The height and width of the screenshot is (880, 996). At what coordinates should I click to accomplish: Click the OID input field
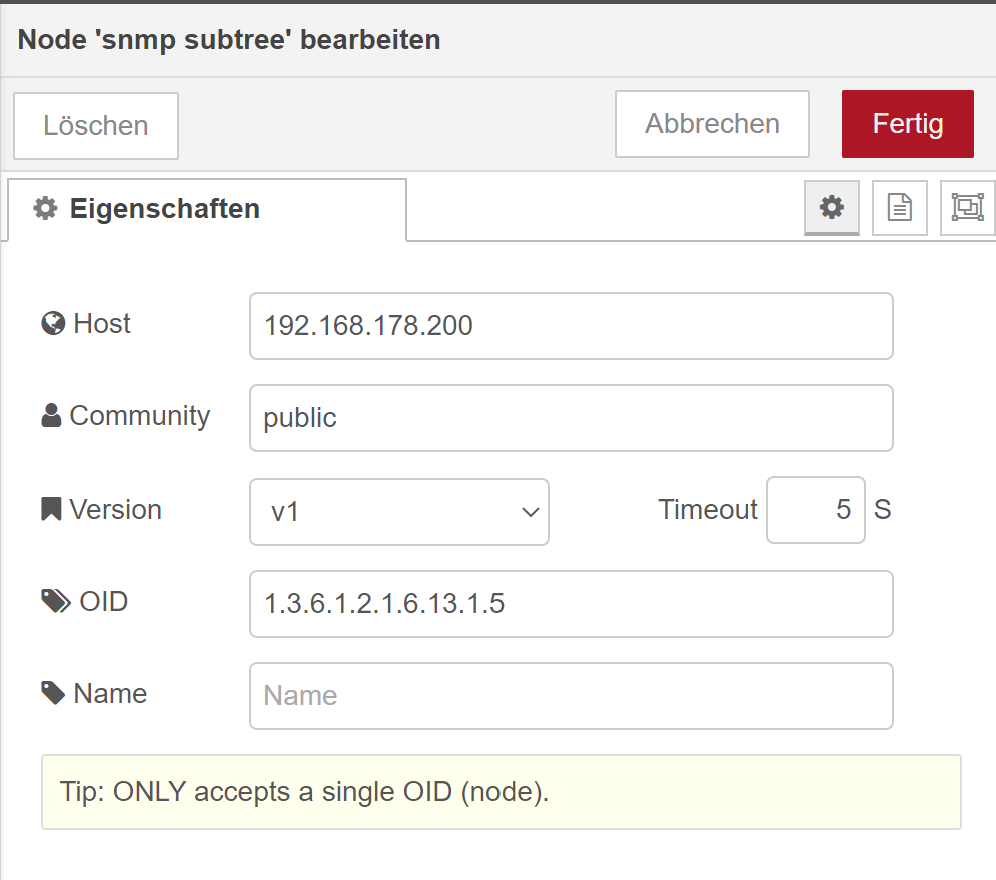click(570, 604)
